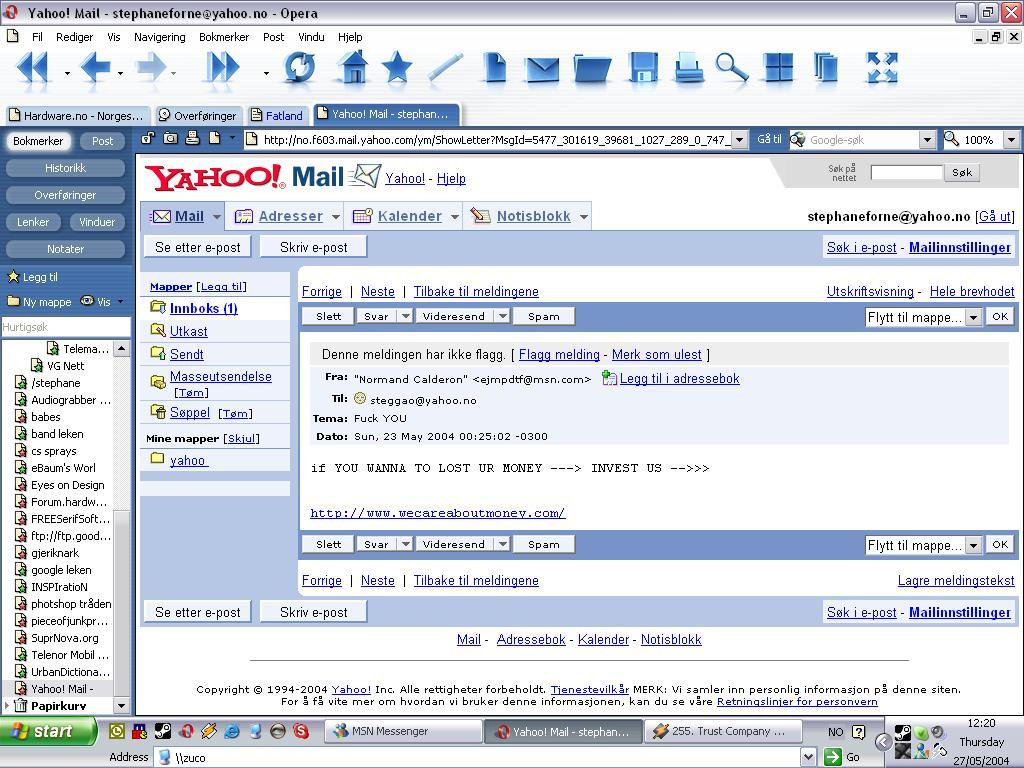Tile windows with the grid icon
The width and height of the screenshot is (1024, 768).
[x=778, y=68]
